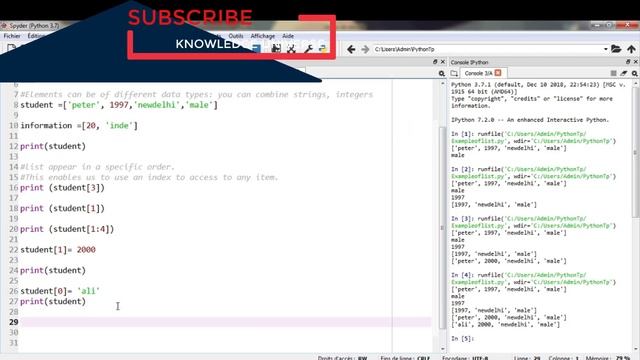Place cursor on the empty line 29
This screenshot has height=360, width=640.
(226, 322)
